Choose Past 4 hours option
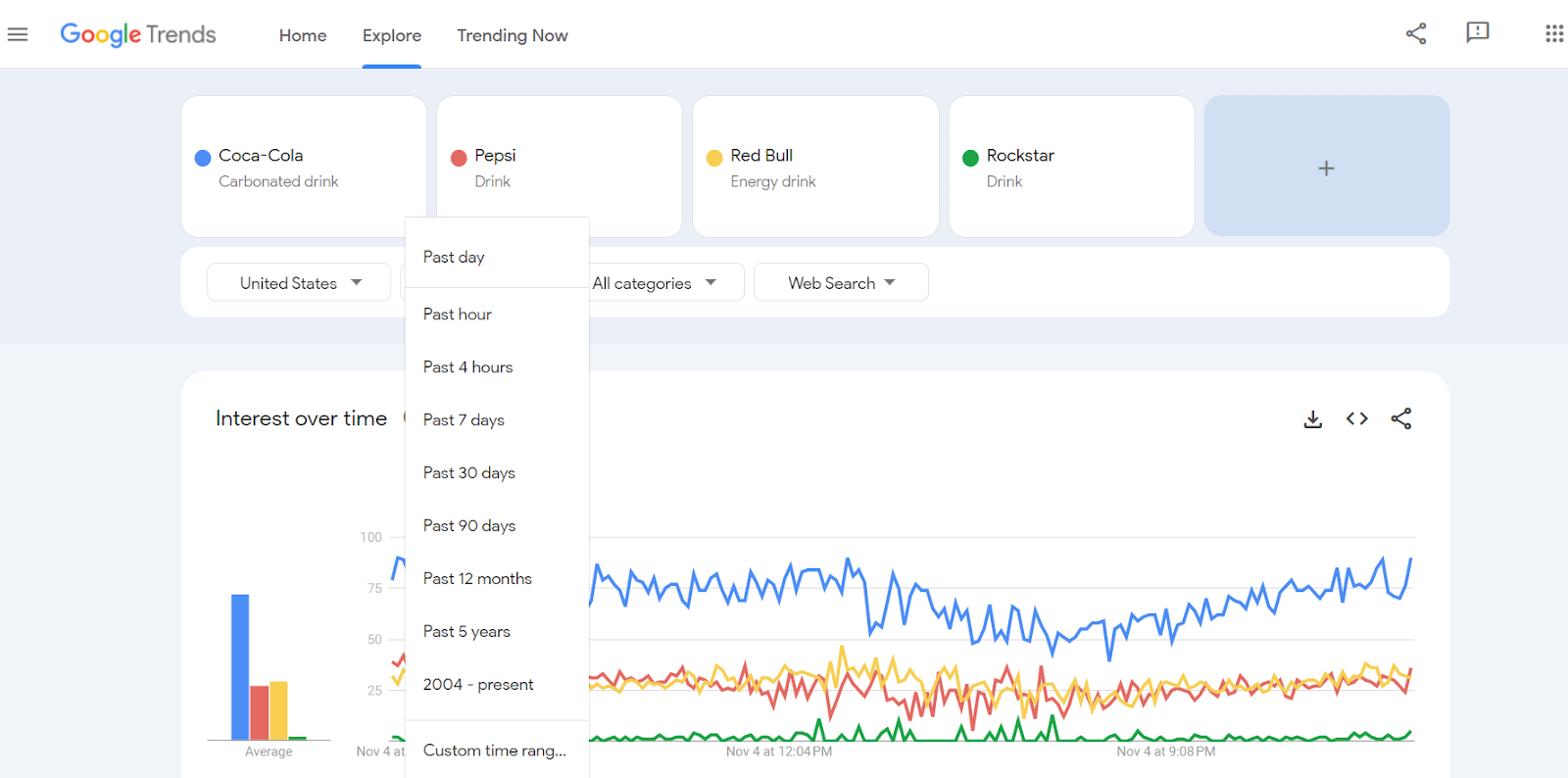 coord(497,367)
